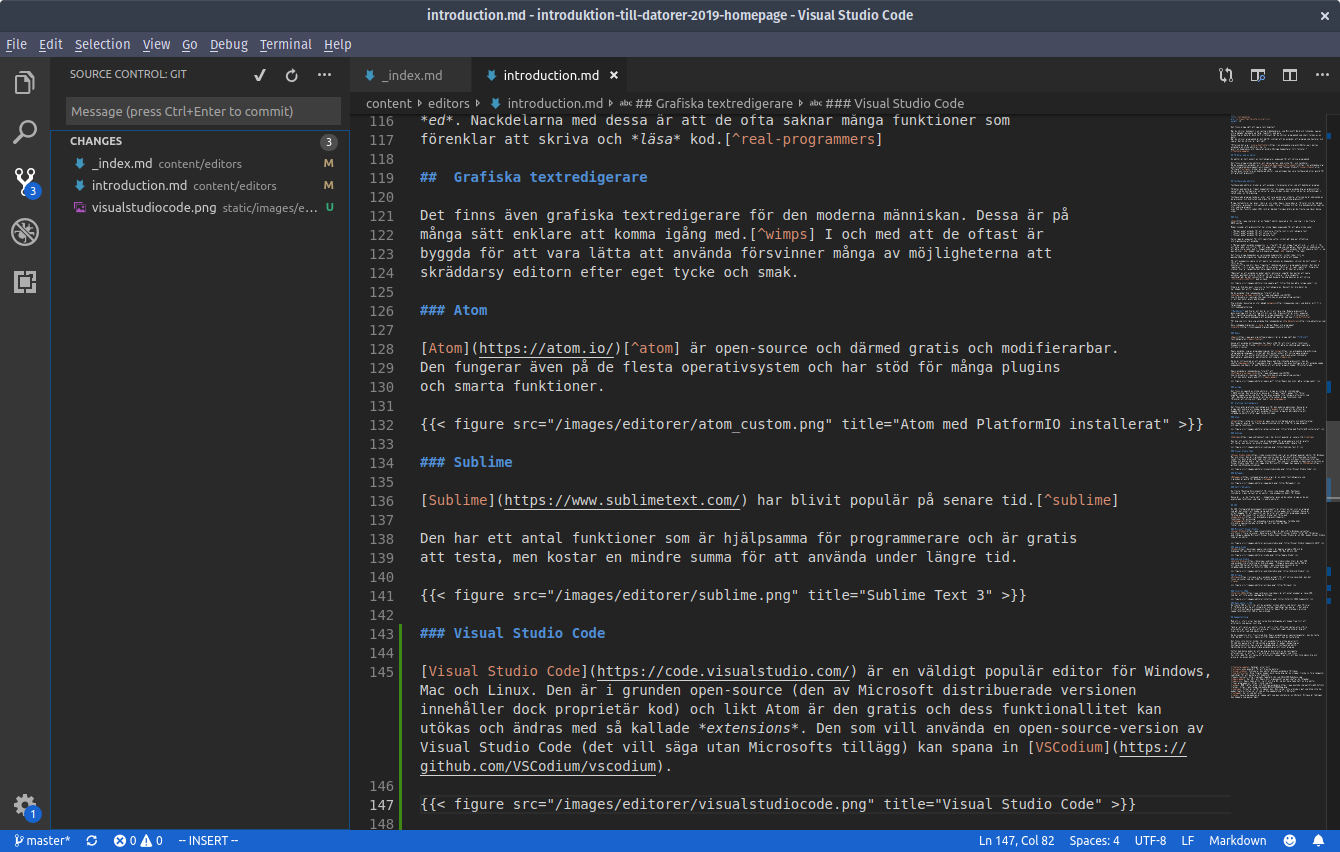The height and width of the screenshot is (852, 1340).
Task: Switch to the introduction.md tab
Action: click(550, 75)
